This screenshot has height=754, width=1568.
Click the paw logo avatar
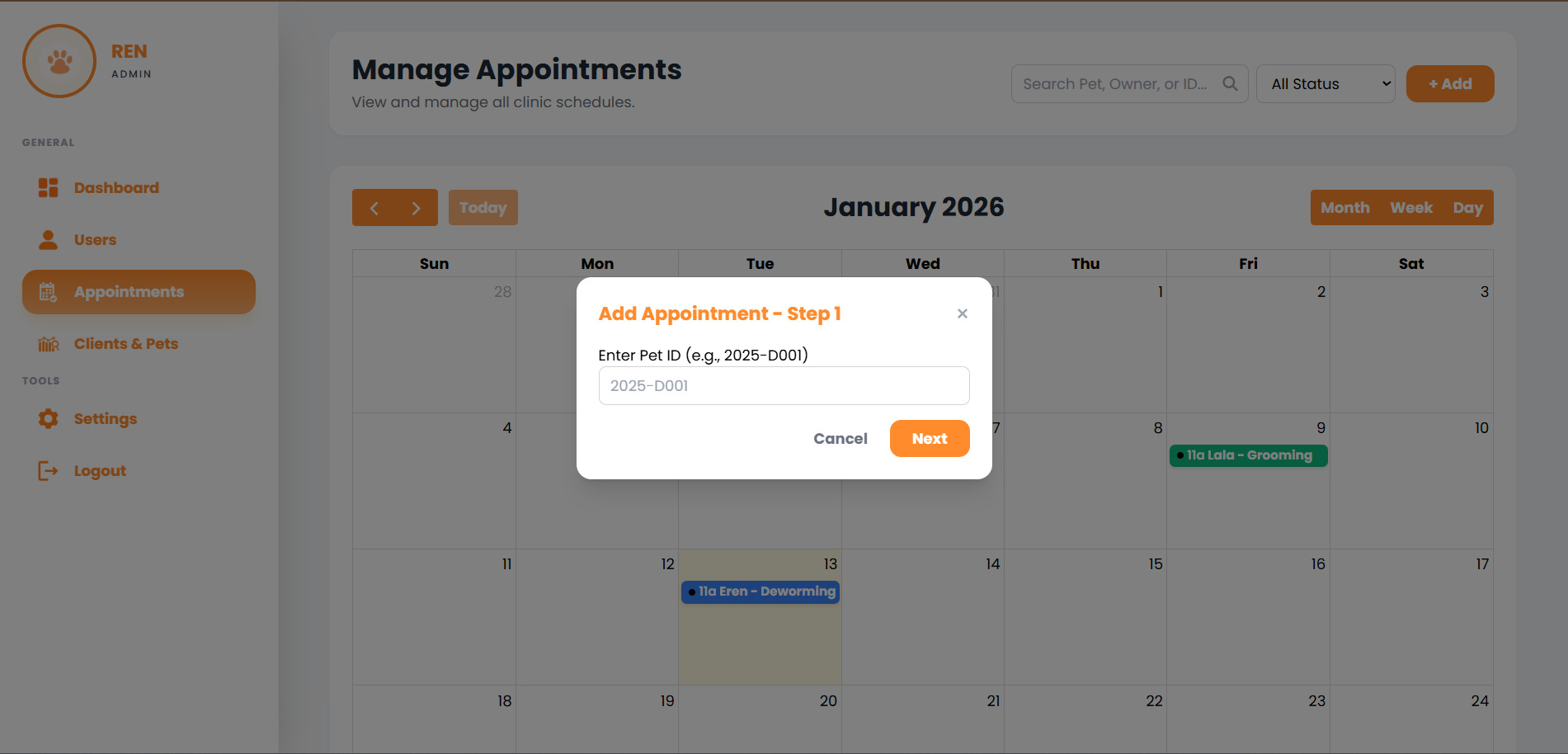point(59,61)
